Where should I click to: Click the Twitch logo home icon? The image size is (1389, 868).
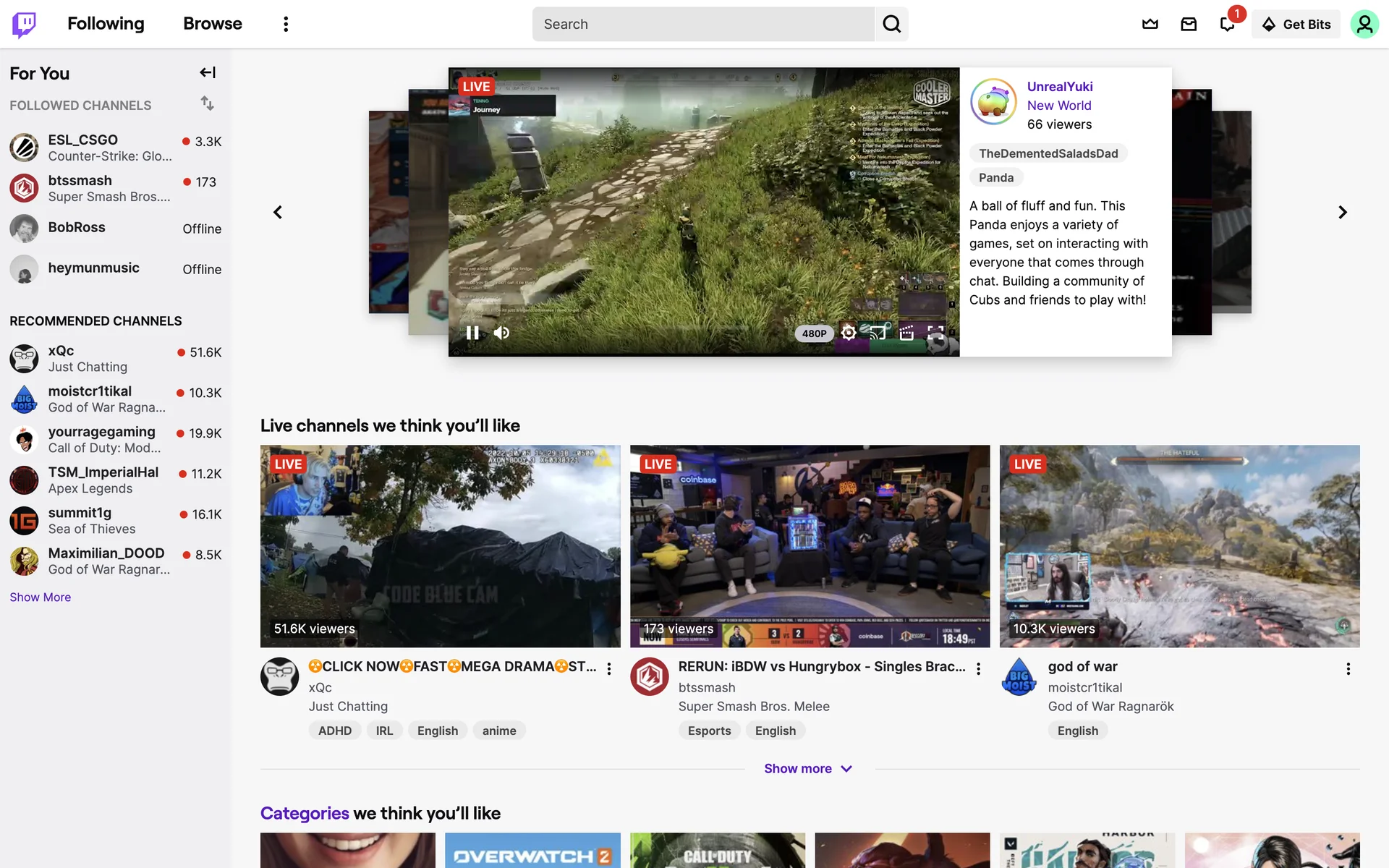click(x=25, y=25)
